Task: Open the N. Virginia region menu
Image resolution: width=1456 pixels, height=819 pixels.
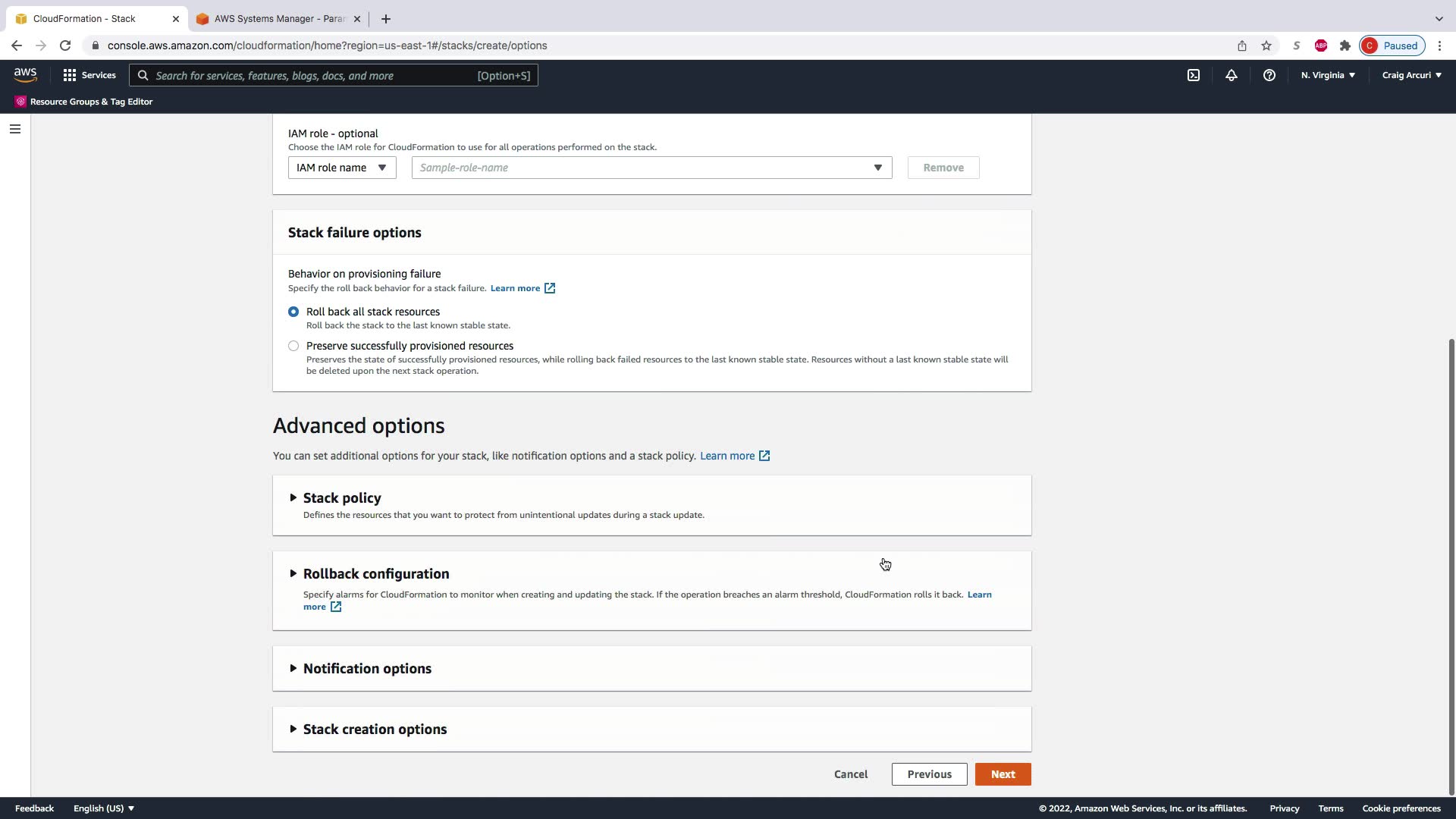Action: (1328, 75)
